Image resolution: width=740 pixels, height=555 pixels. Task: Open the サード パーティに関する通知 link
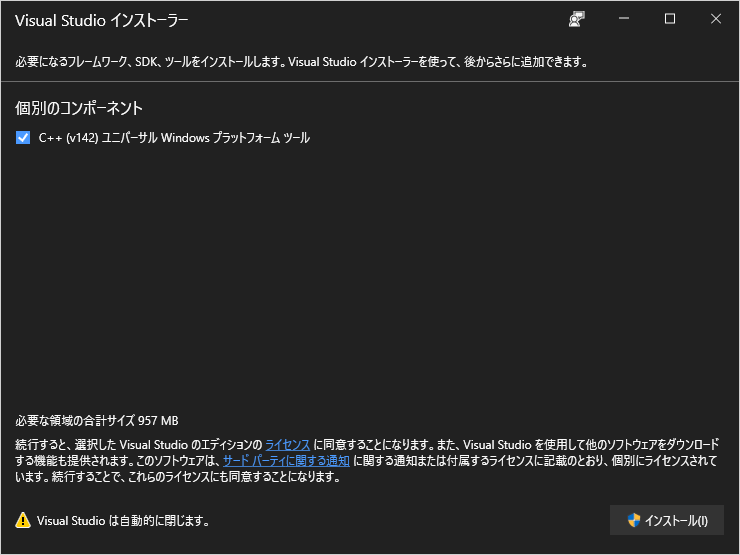[x=286, y=460]
